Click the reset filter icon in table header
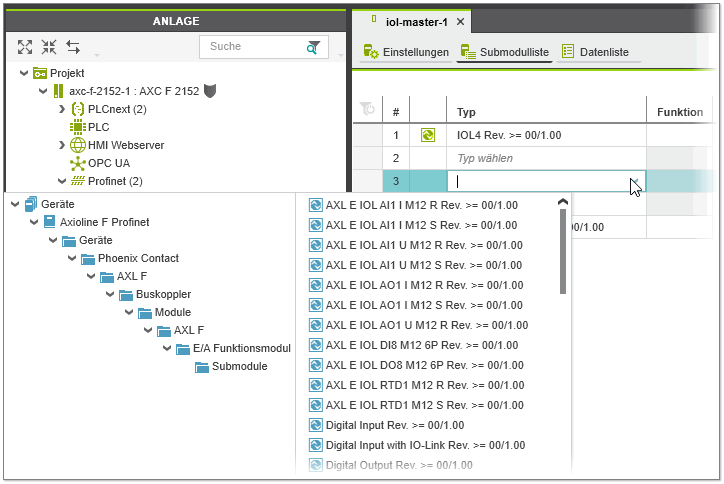The width and height of the screenshot is (724, 484). (x=367, y=109)
